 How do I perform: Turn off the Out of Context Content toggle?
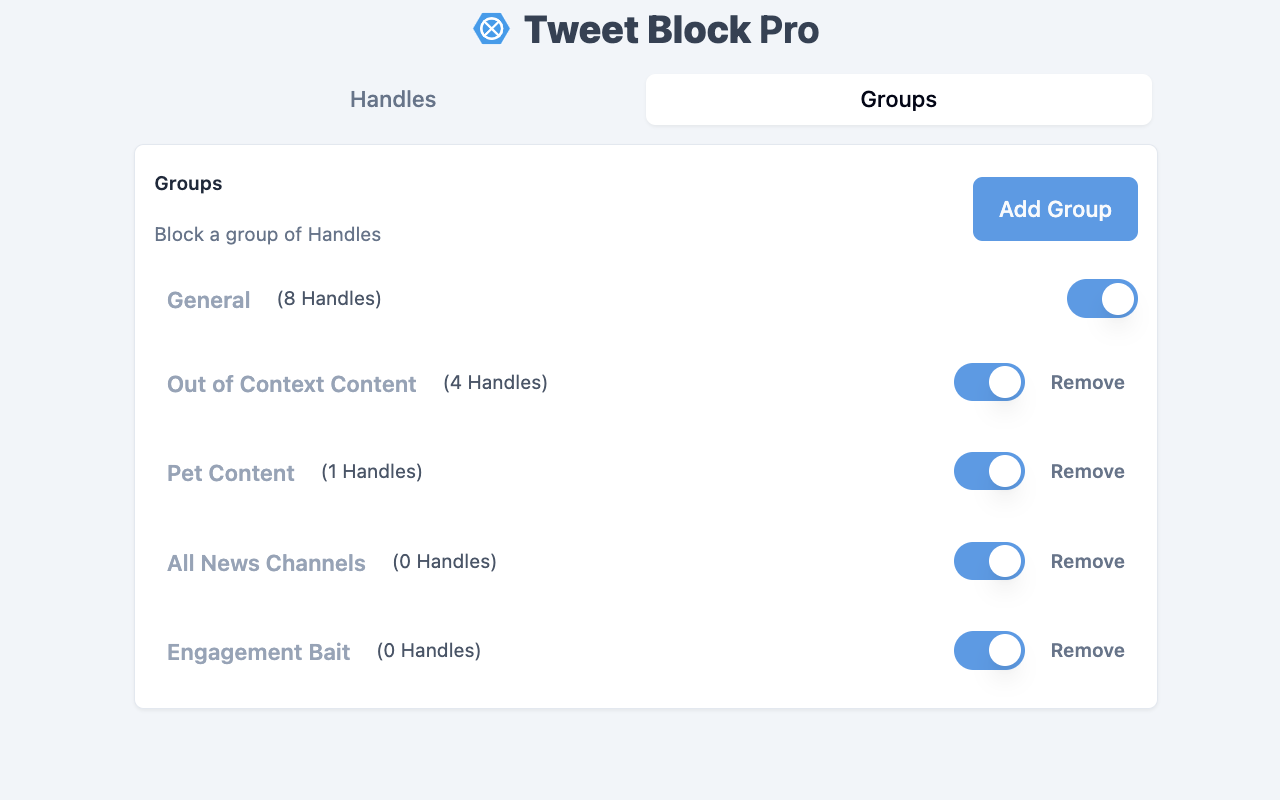pyautogui.click(x=988, y=382)
